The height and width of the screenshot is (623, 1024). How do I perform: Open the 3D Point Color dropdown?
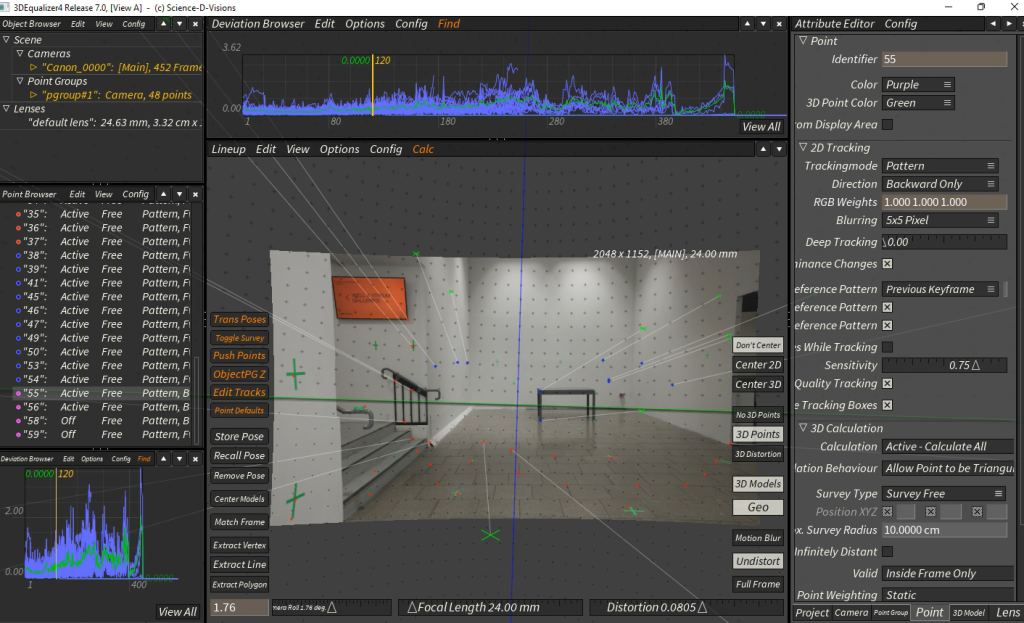click(x=918, y=103)
